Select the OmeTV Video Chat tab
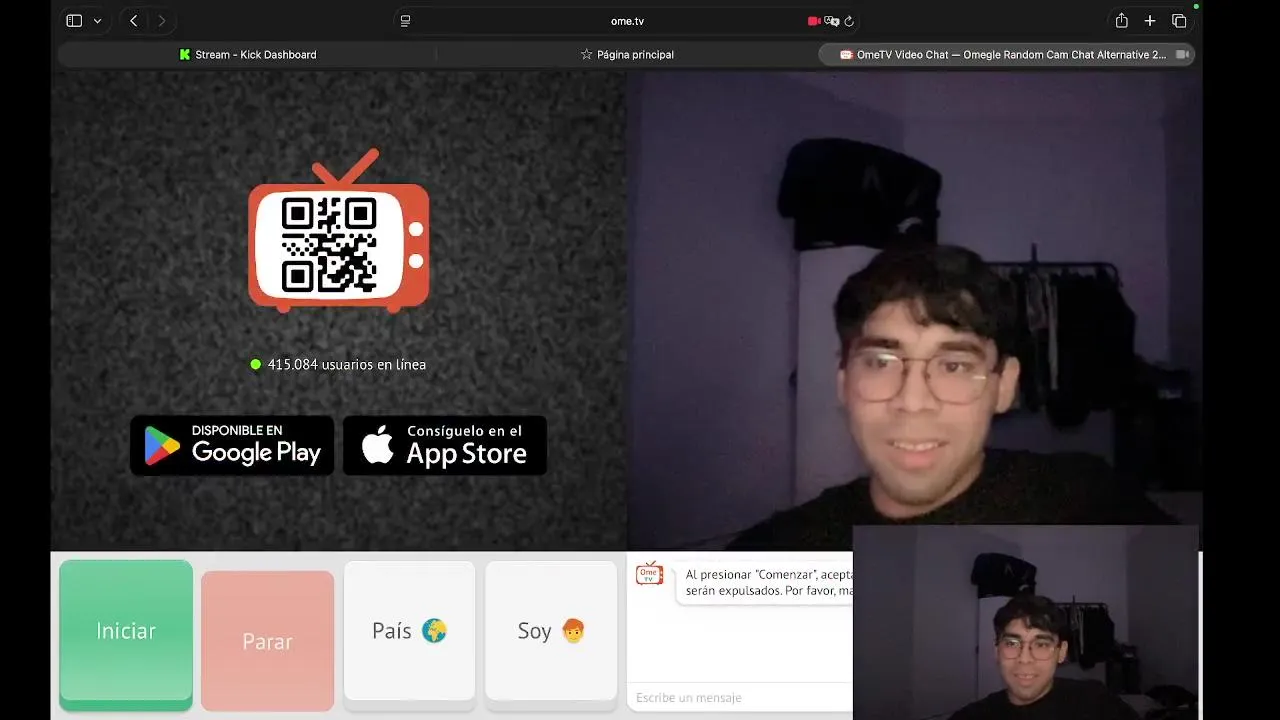The width and height of the screenshot is (1280, 720). pyautogui.click(x=1006, y=55)
